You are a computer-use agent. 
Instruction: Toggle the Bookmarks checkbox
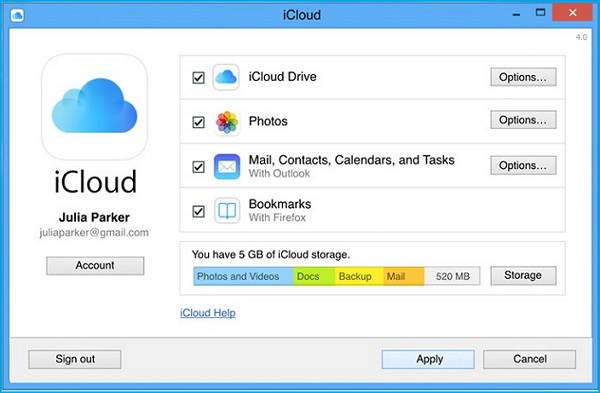coord(198,211)
